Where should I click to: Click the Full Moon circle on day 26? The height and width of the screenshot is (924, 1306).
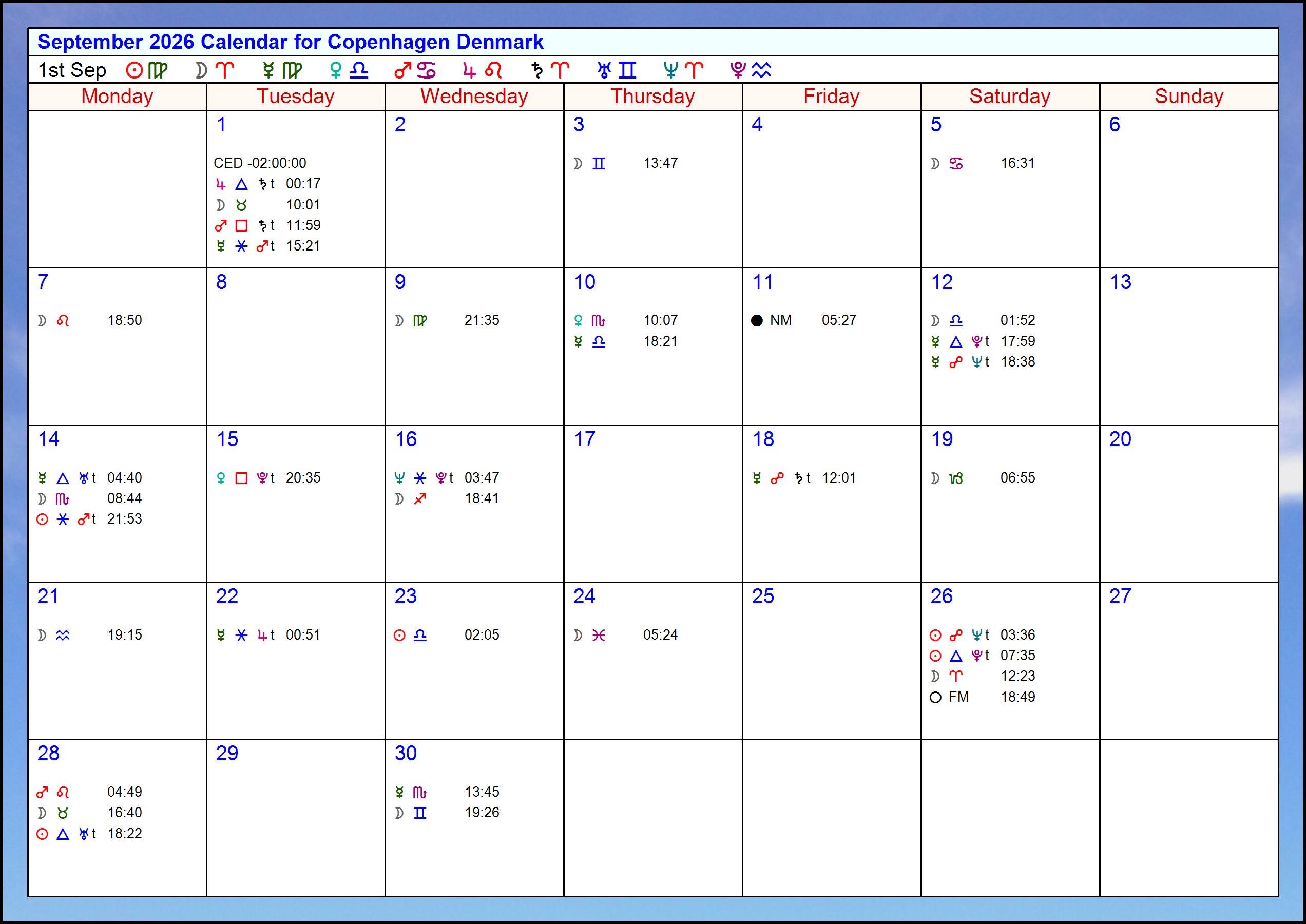point(935,698)
